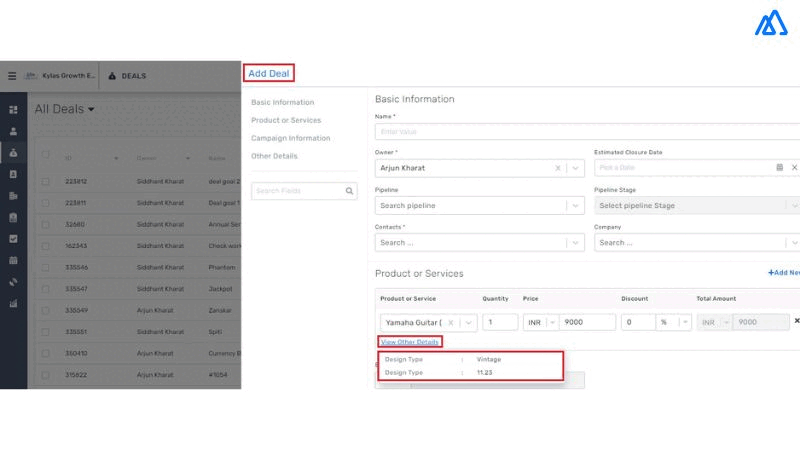Select the checkbox for deal 32680
This screenshot has width=800, height=450.
45,224
